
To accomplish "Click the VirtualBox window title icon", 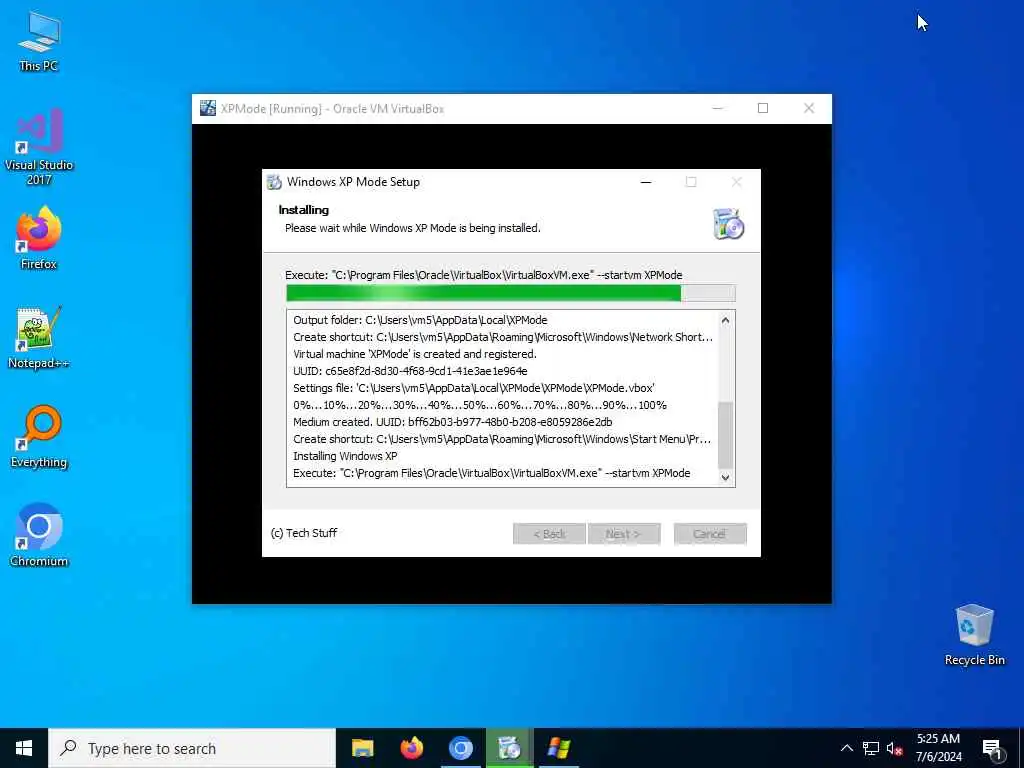I will point(208,108).
